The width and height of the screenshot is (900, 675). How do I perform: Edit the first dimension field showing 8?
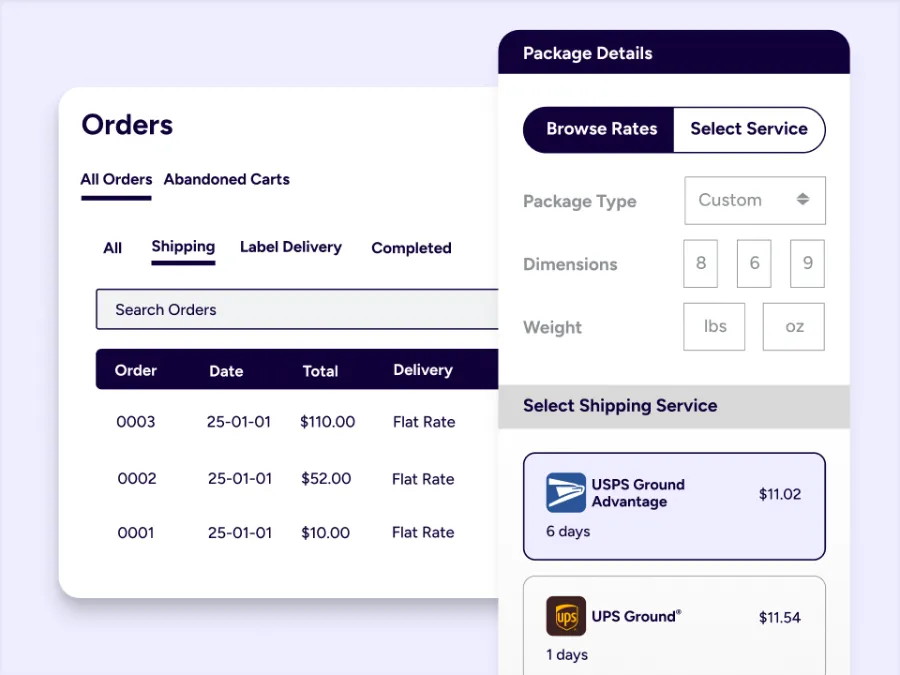(x=701, y=264)
